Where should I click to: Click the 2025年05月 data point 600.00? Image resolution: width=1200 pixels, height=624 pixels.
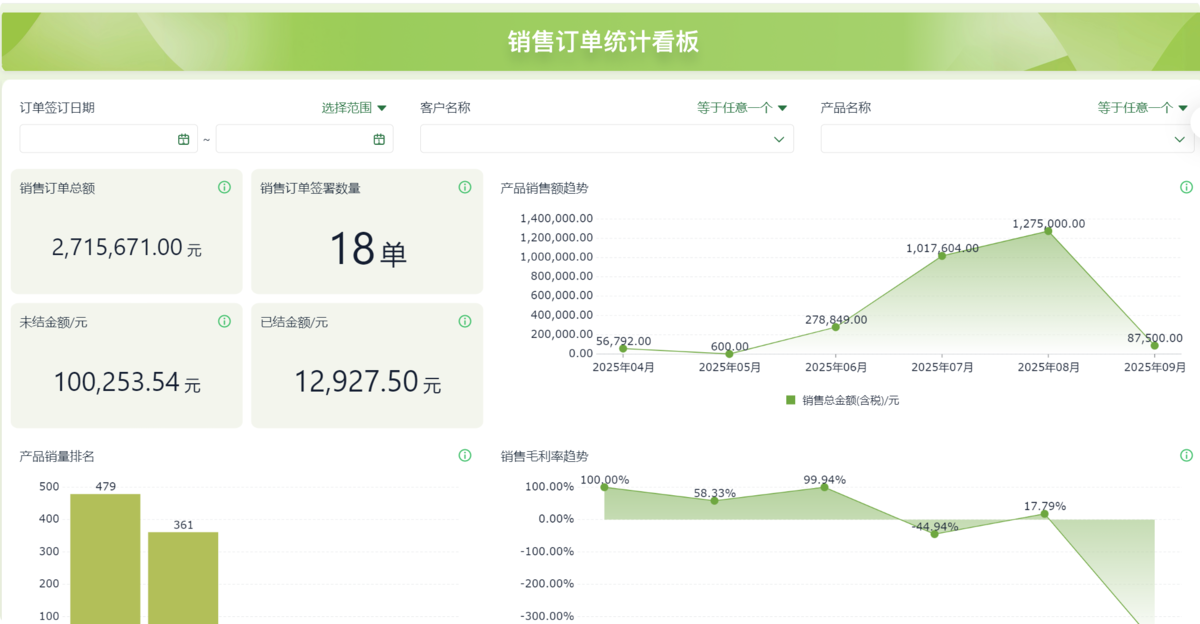coord(729,353)
